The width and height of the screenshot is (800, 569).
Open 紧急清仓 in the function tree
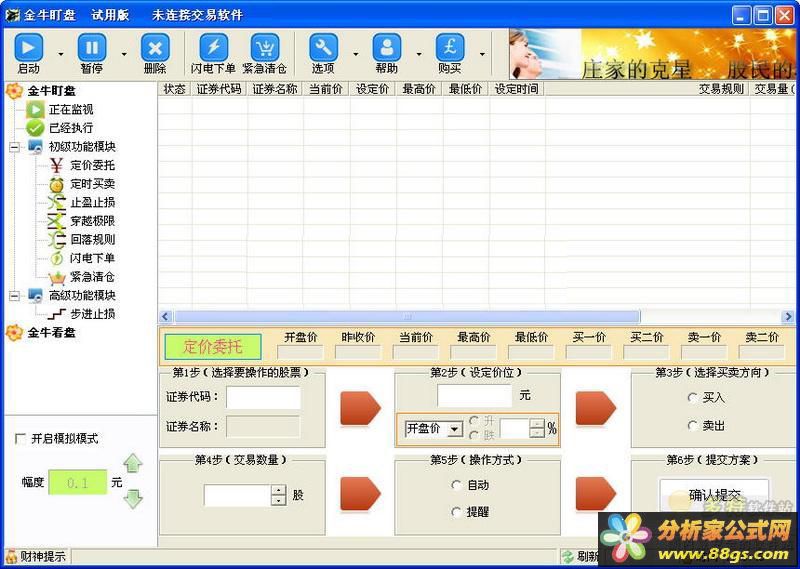click(x=92, y=277)
